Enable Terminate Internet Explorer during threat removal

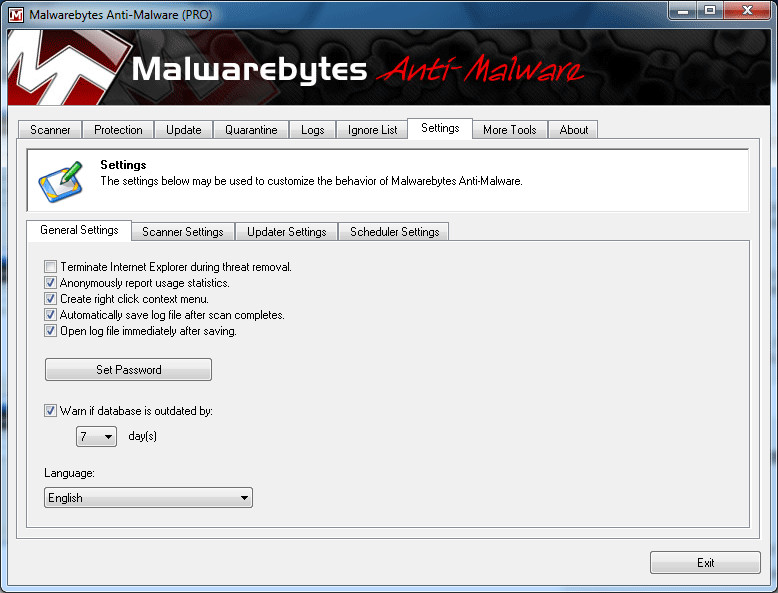(50, 267)
